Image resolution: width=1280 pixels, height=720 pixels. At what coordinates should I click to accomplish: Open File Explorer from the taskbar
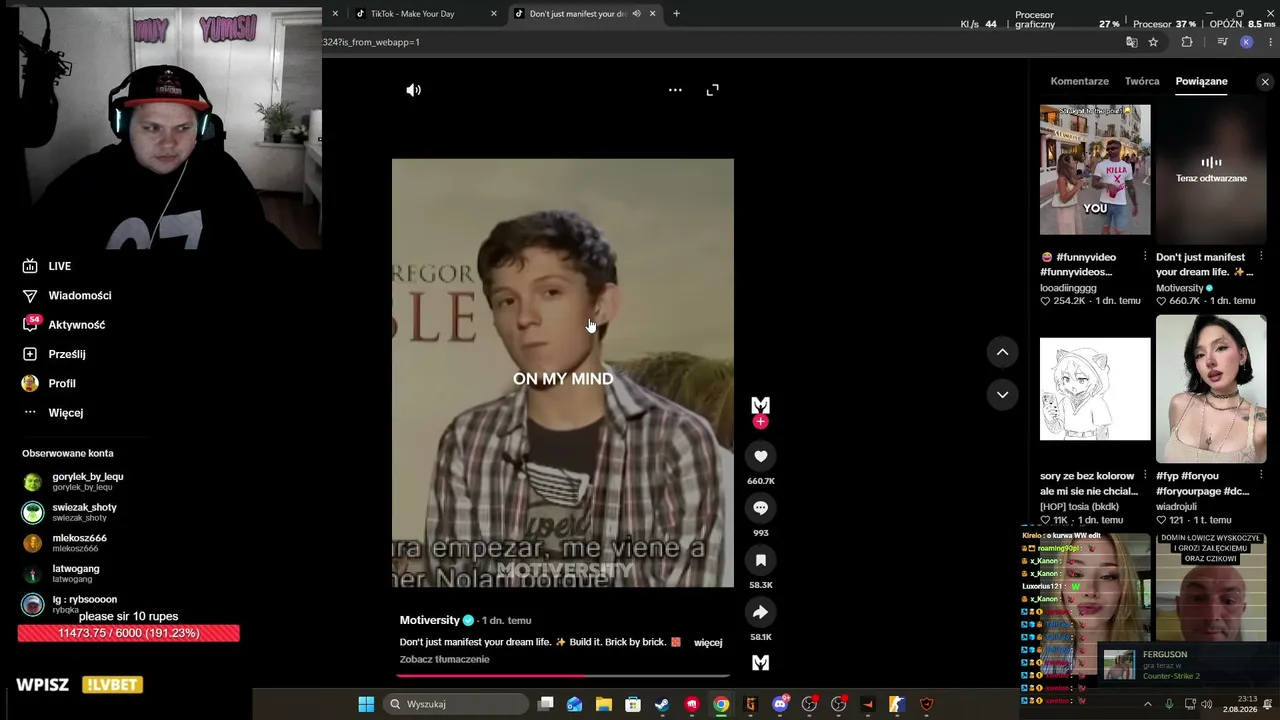604,704
